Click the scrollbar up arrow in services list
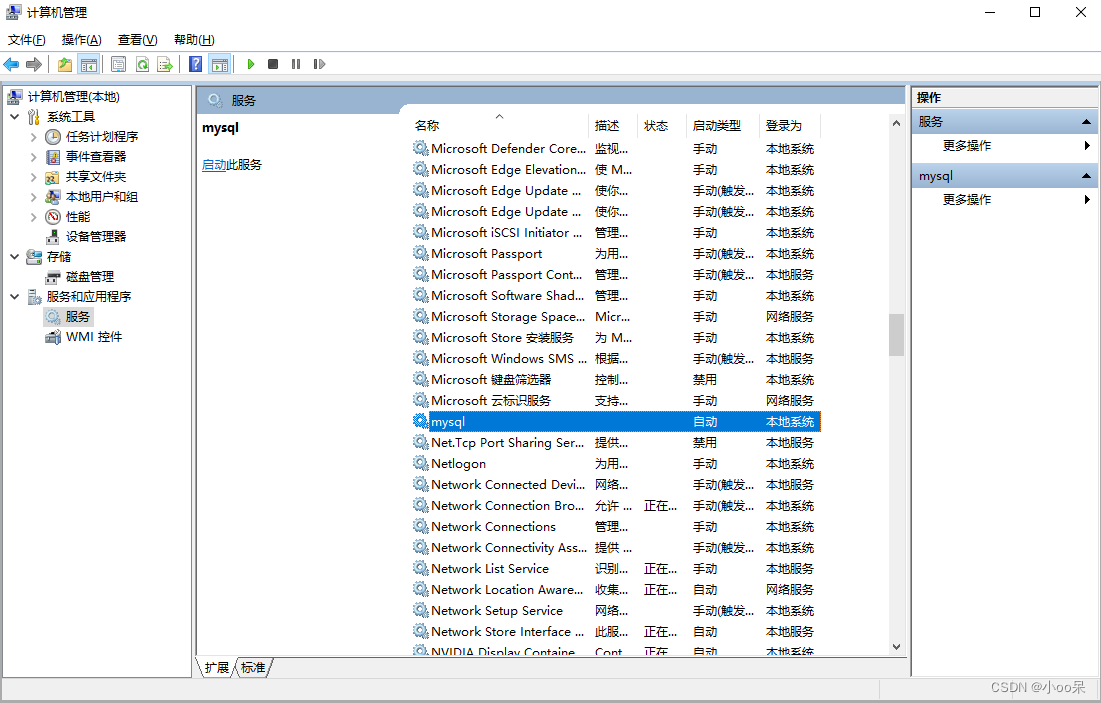Viewport: 1101px width, 703px height. click(x=896, y=124)
